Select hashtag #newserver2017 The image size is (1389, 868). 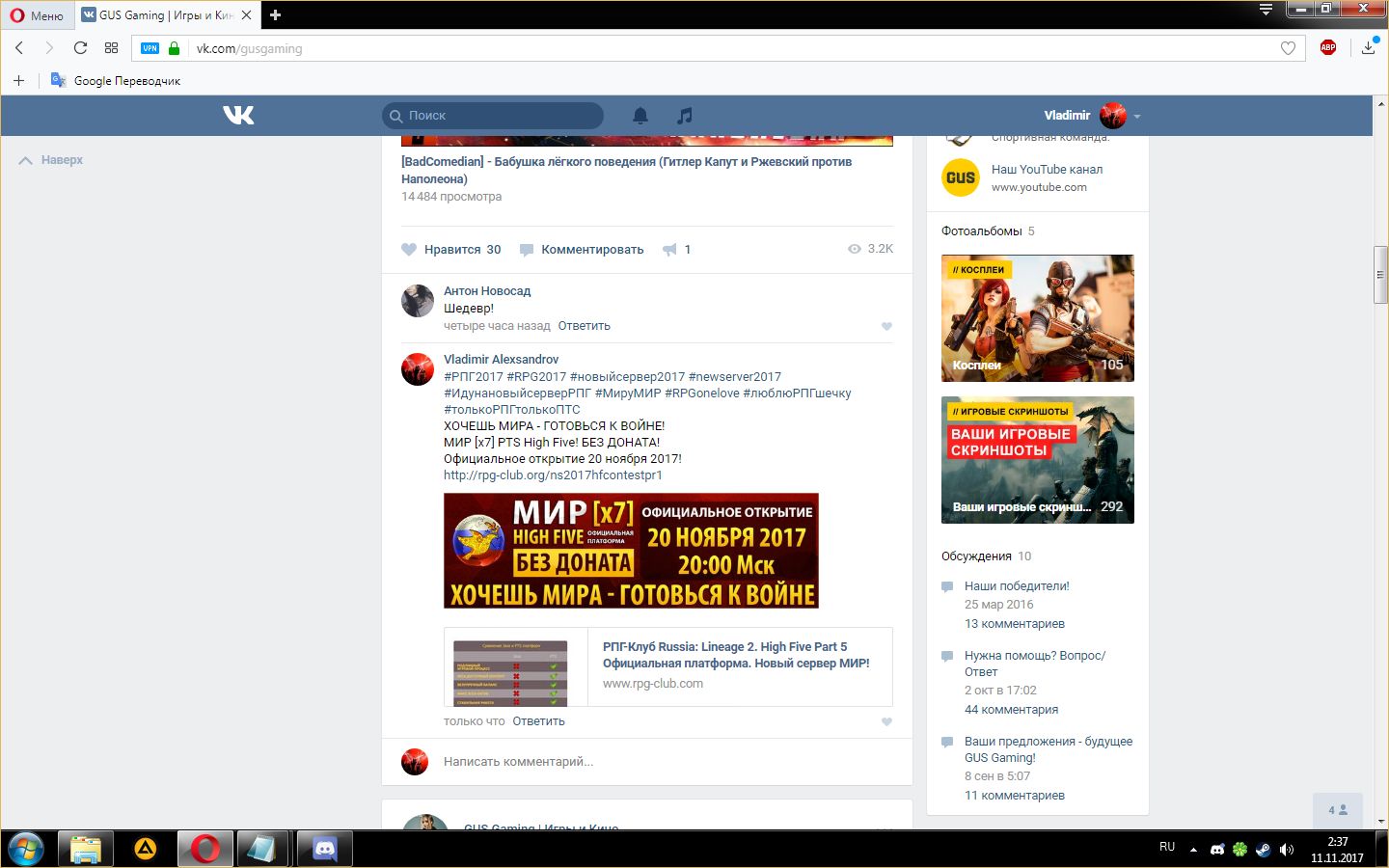pos(735,377)
